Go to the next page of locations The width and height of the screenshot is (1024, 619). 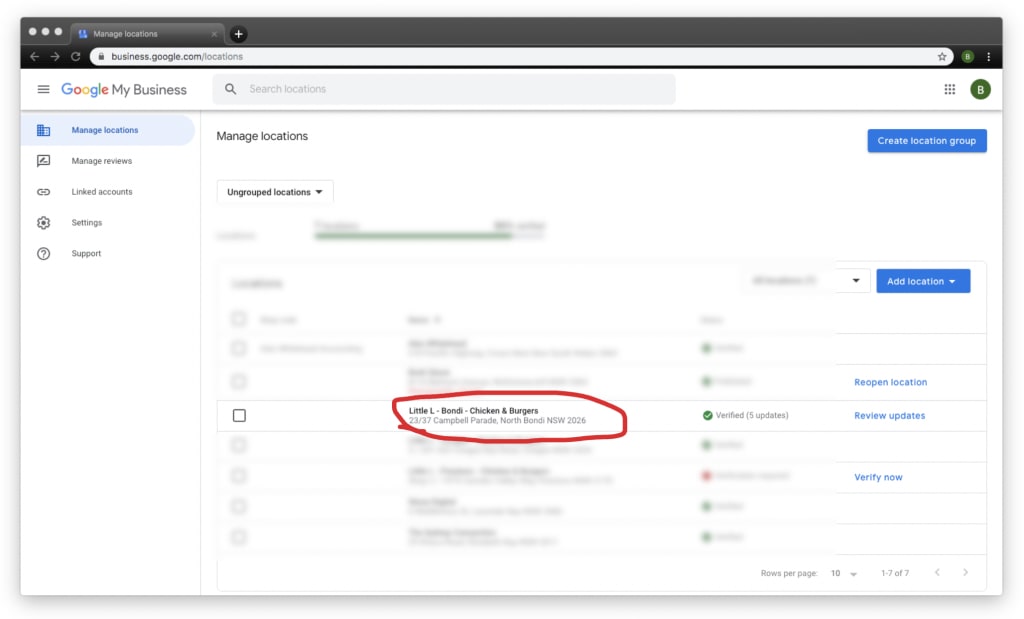(x=965, y=573)
